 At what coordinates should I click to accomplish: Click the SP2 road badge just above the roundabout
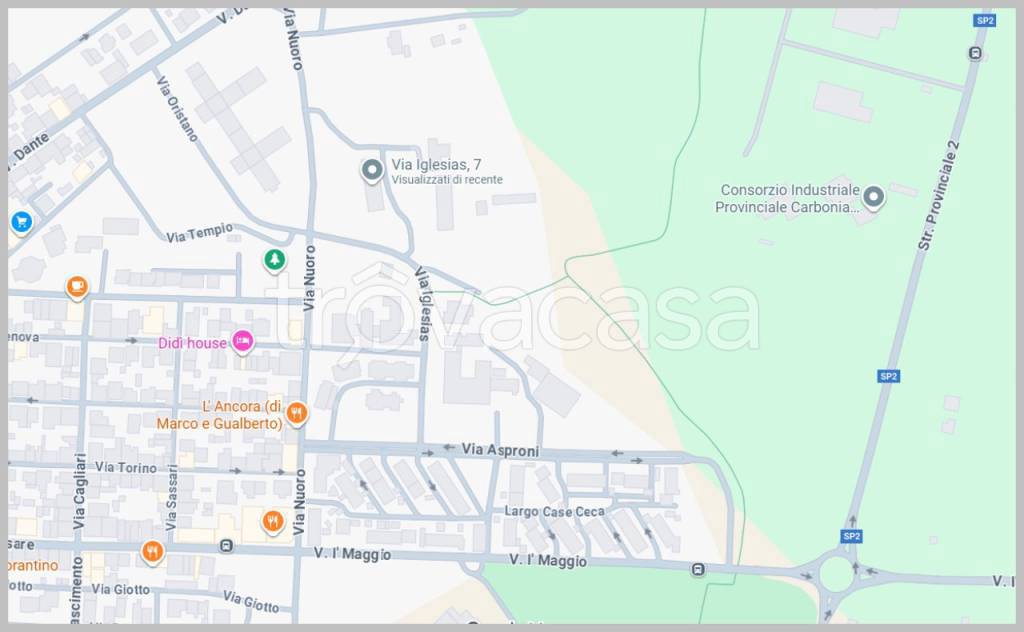tap(851, 536)
